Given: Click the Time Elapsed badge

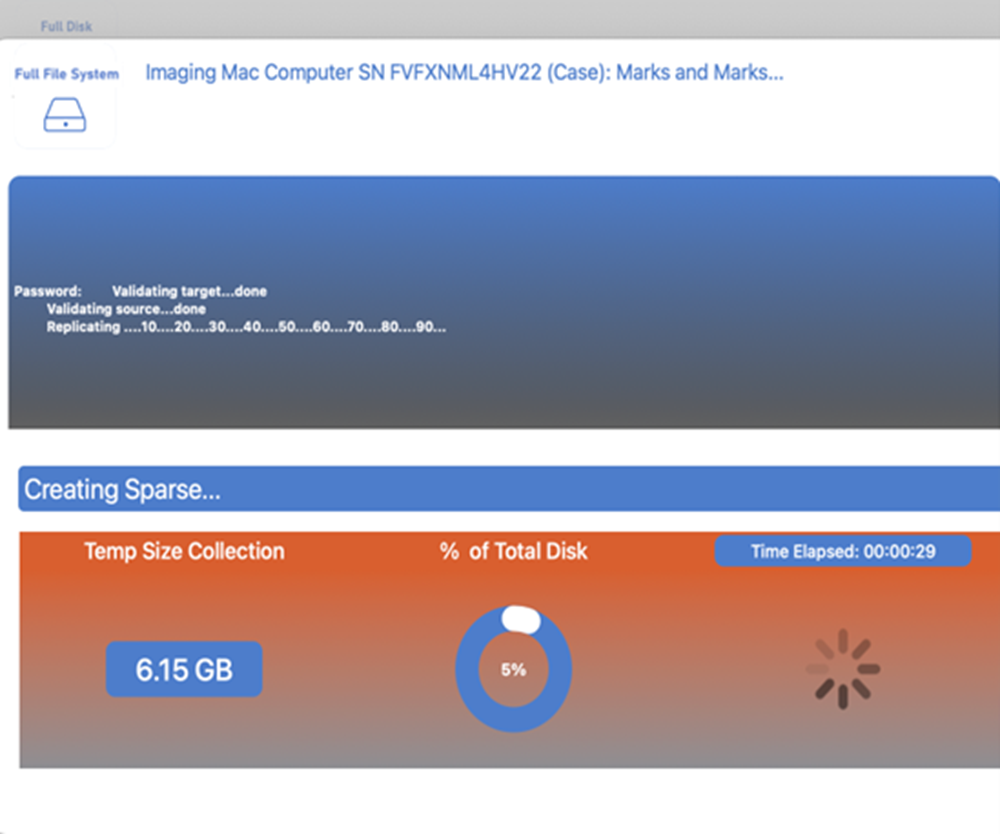Looking at the screenshot, I should pos(842,551).
